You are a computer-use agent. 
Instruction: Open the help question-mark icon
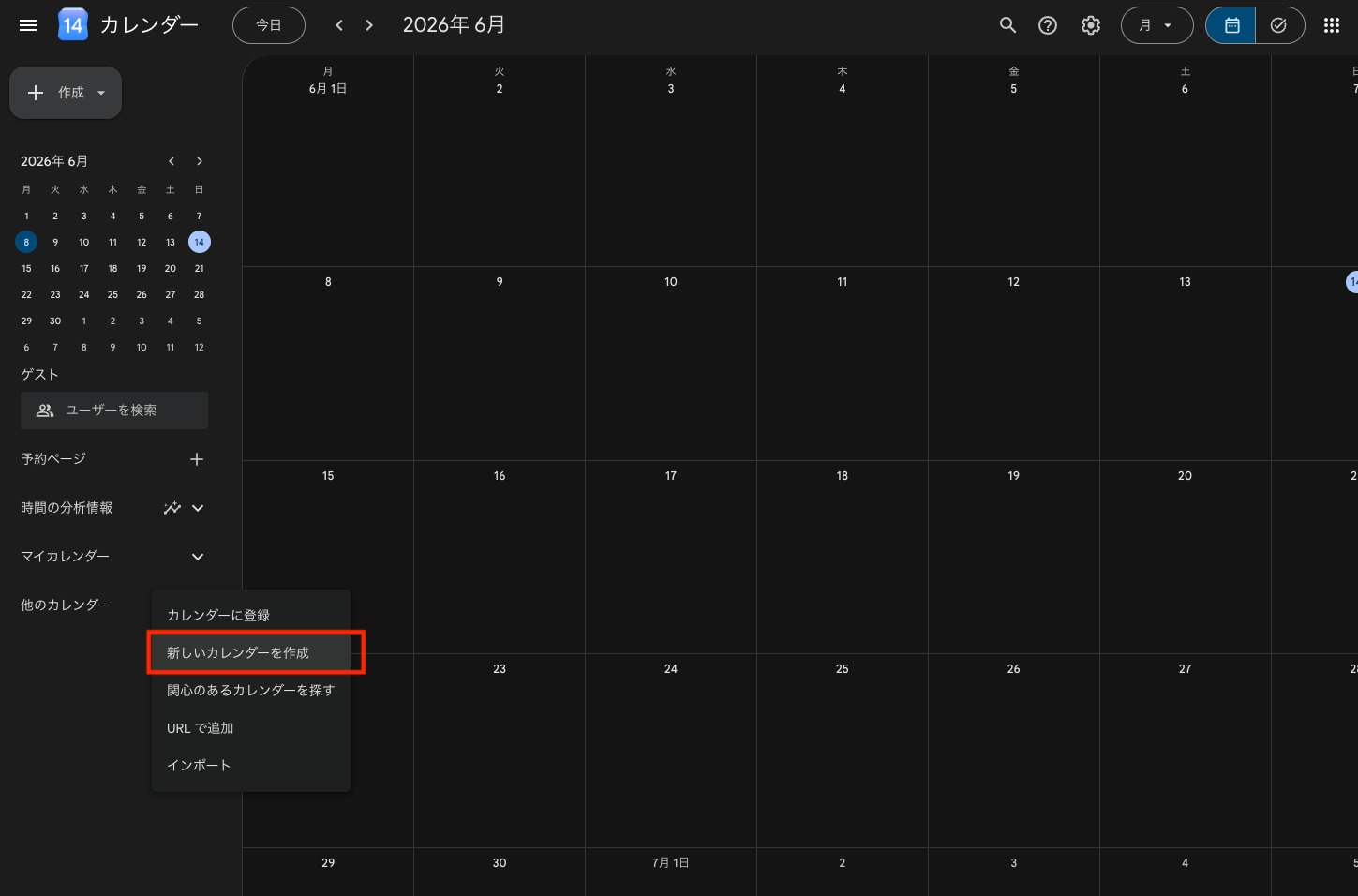coord(1048,25)
